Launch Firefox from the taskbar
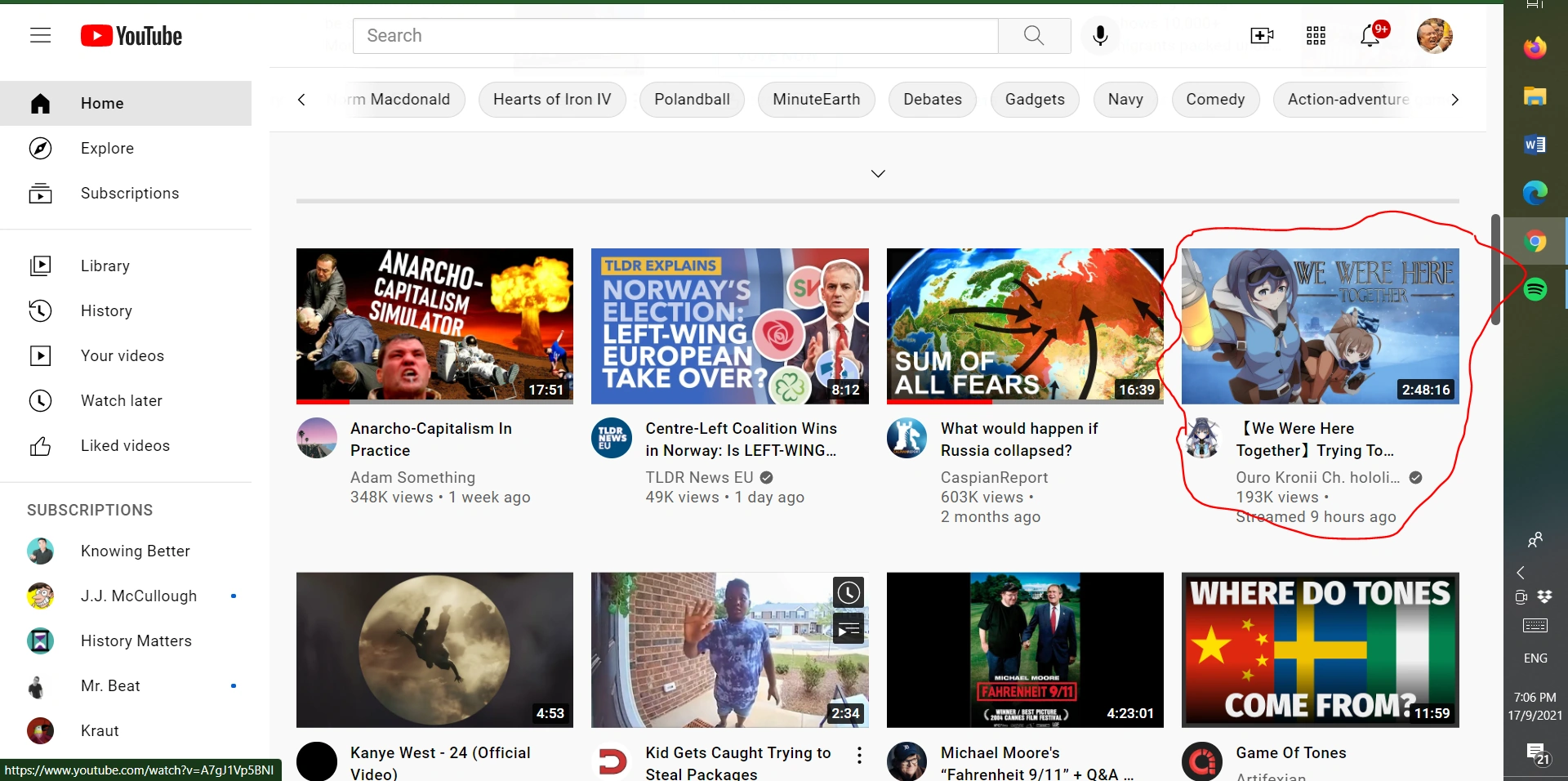Screen dimensions: 1568x781 tap(1535, 47)
